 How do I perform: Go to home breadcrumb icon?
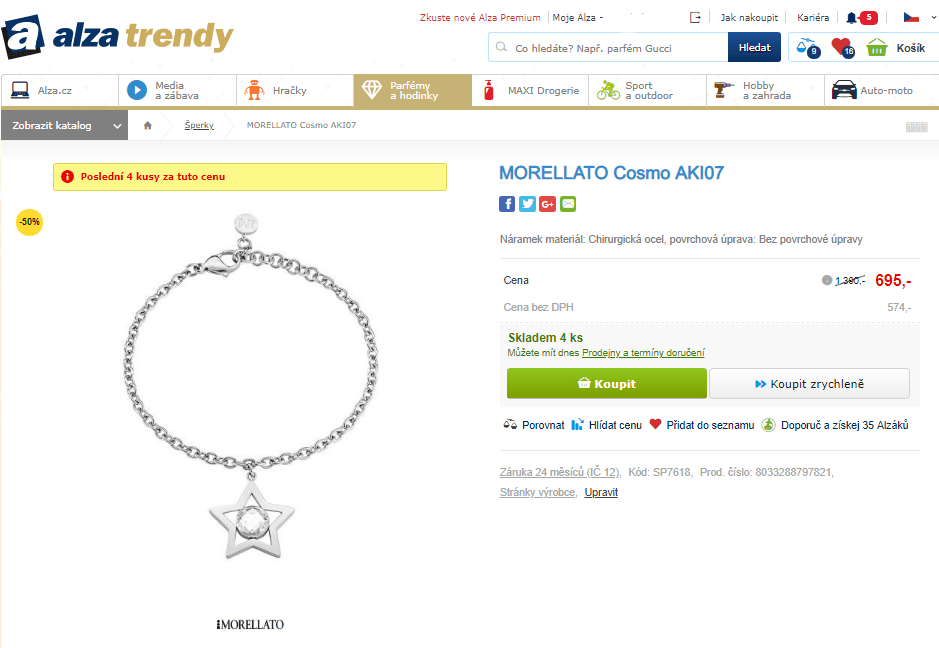pyautogui.click(x=147, y=125)
